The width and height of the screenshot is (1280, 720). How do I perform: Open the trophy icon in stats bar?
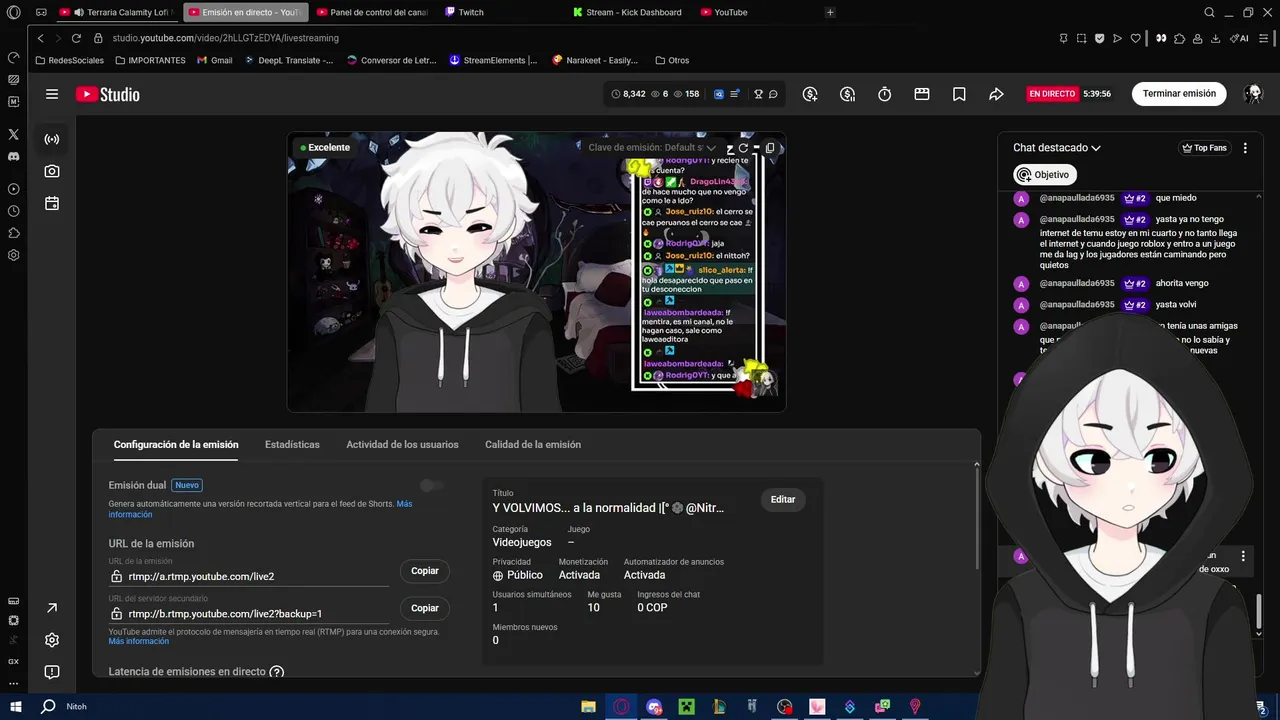[759, 94]
